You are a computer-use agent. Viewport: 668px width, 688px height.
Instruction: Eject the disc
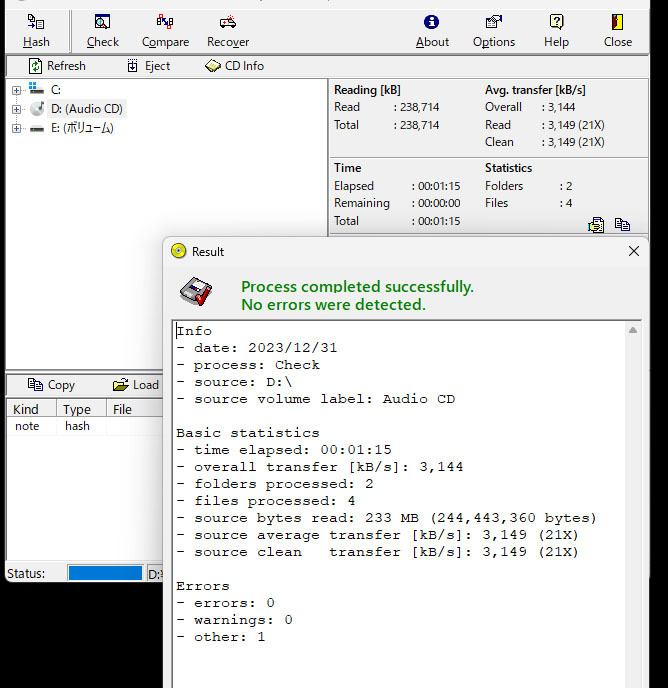[x=148, y=66]
